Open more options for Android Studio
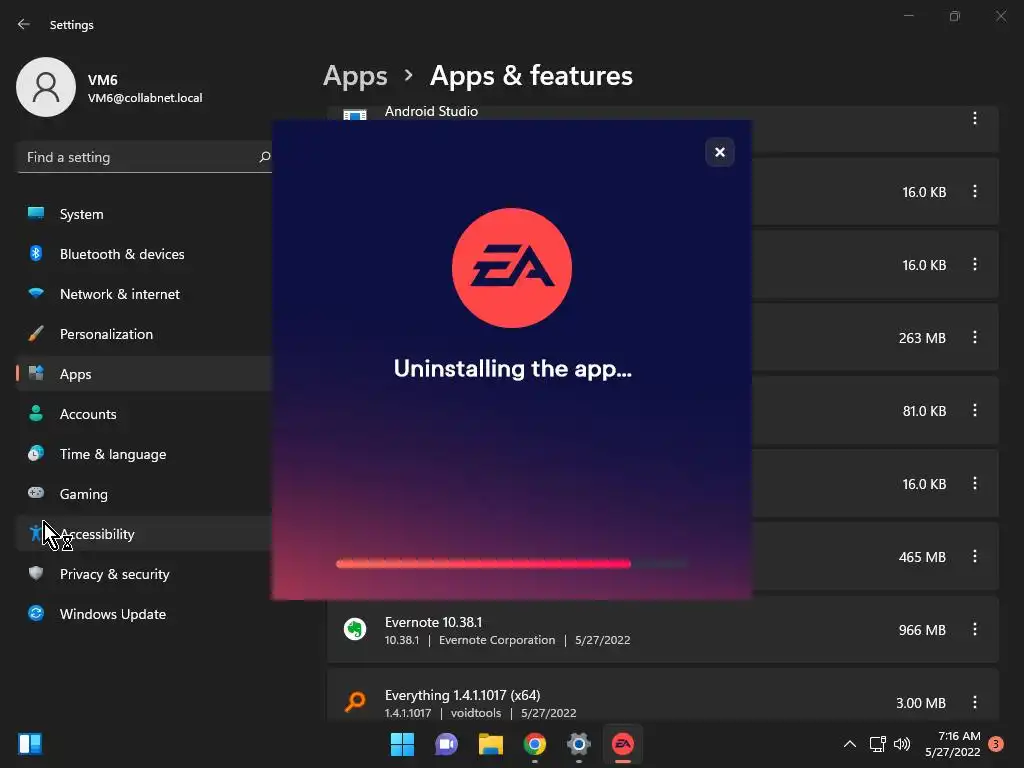This screenshot has width=1024, height=768. pos(974,118)
